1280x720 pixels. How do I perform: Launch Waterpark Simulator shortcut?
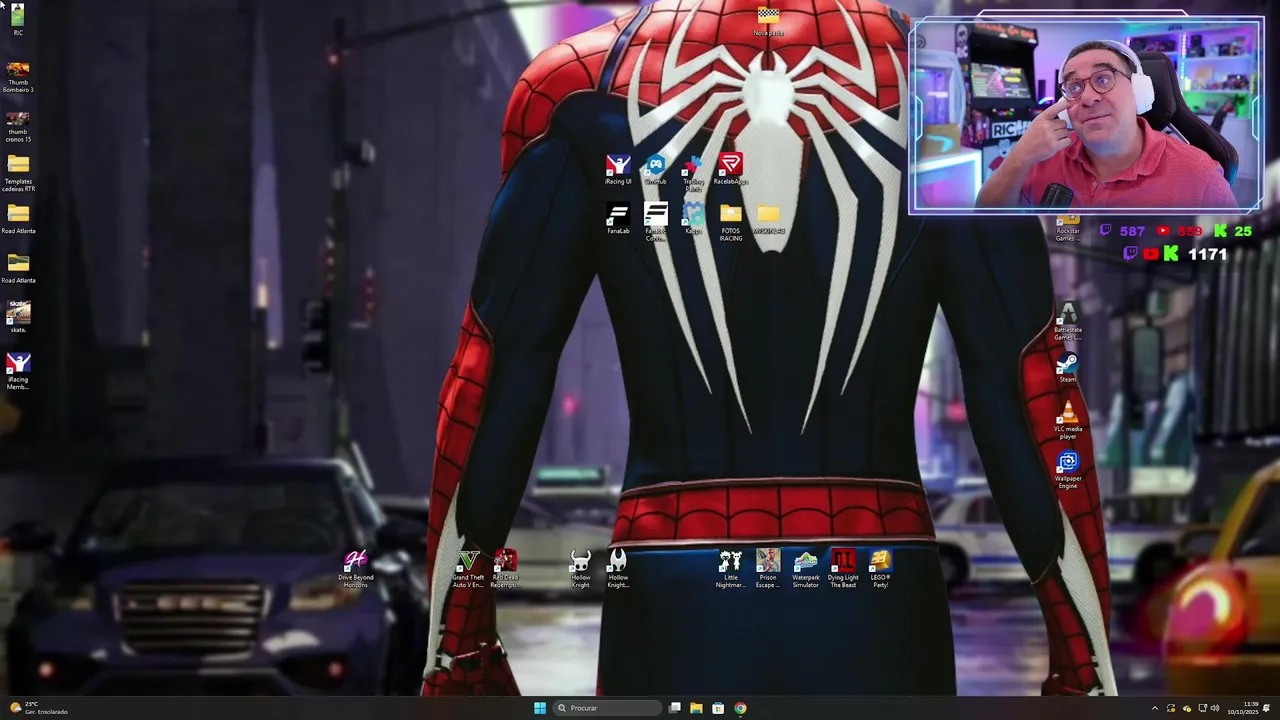tap(805, 569)
